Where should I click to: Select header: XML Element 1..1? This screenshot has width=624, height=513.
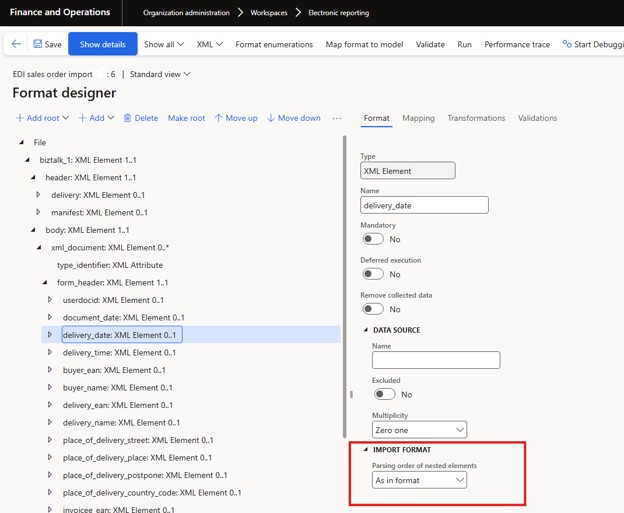90,177
